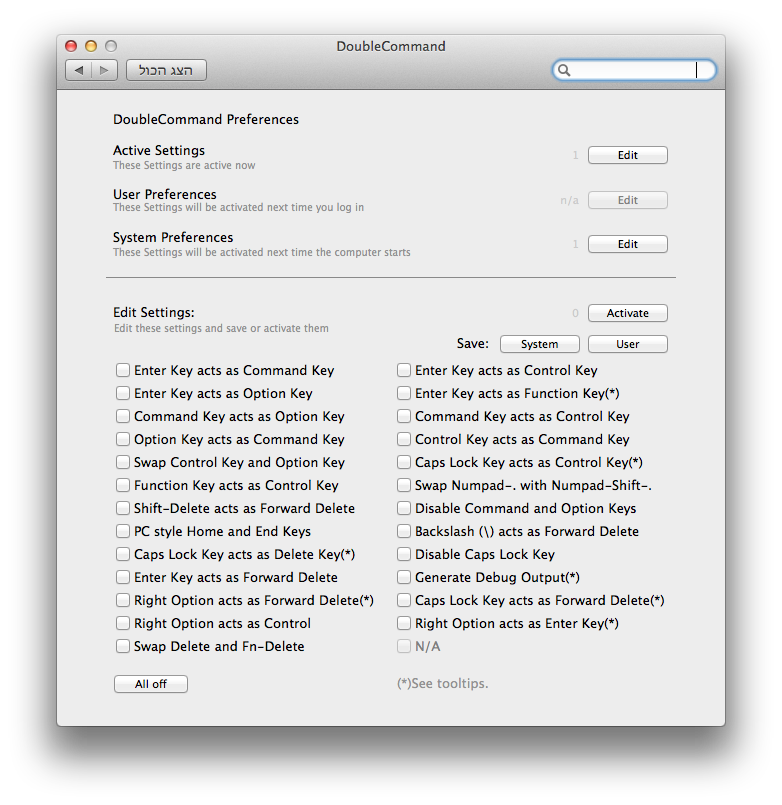Close the DoubleCommand window
The width and height of the screenshot is (782, 805).
pos(71,46)
